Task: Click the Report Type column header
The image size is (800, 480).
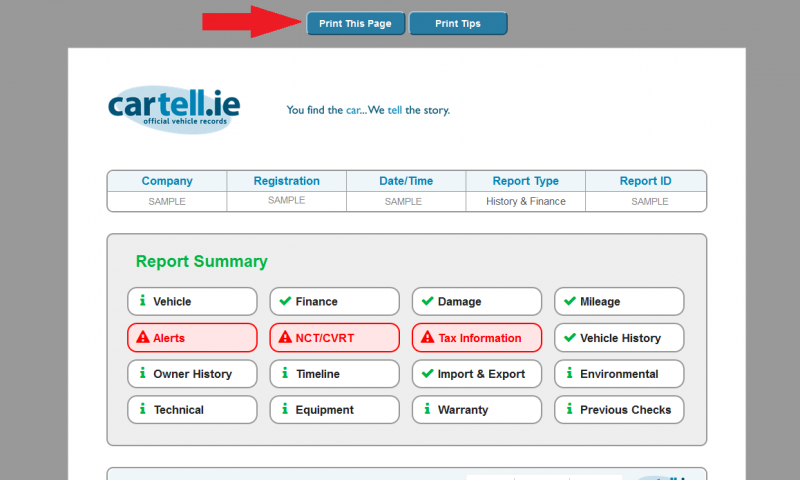Action: coord(526,181)
